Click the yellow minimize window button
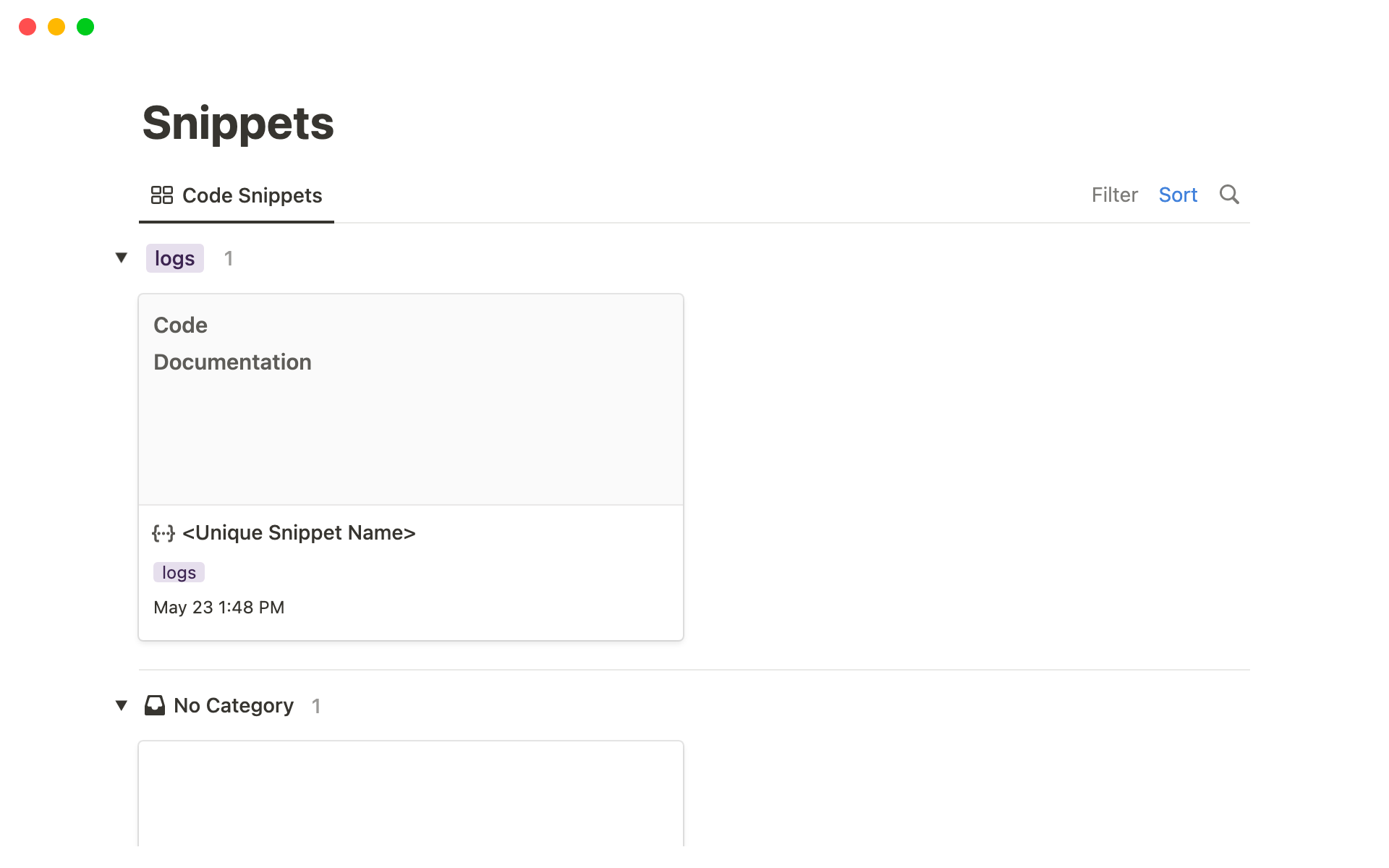Image resolution: width=1389 pixels, height=868 pixels. [x=56, y=27]
